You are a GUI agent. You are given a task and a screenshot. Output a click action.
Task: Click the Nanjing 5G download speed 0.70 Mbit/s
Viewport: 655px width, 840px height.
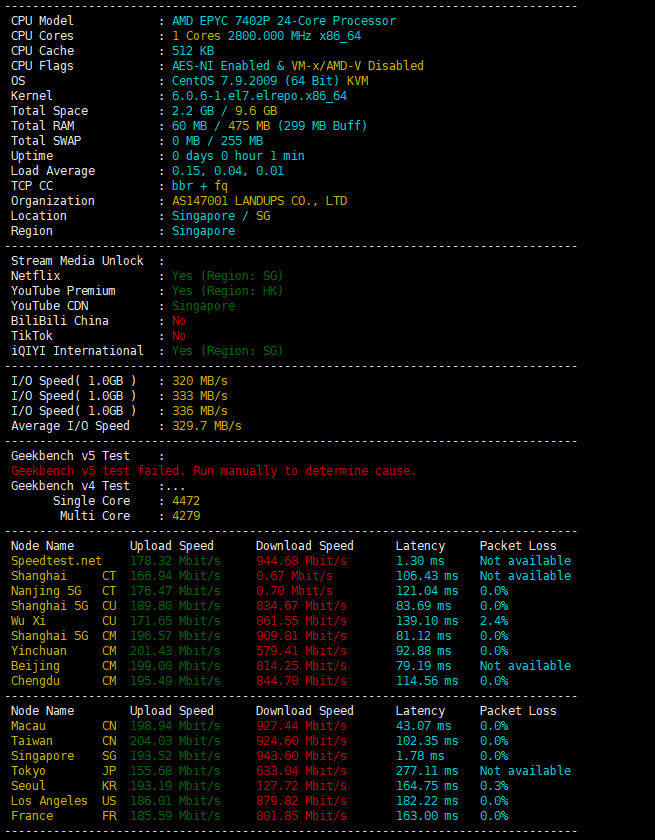(294, 591)
